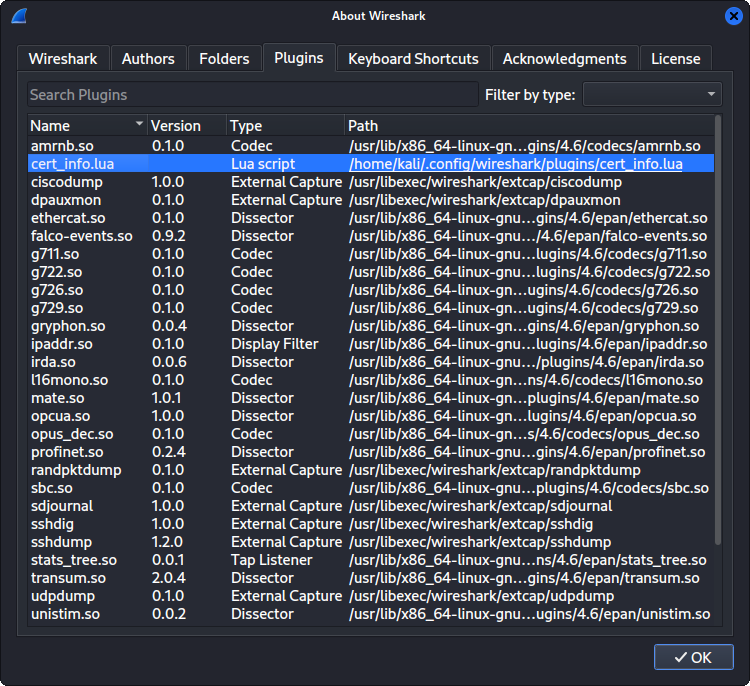Open the Filter by type dropdown
The width and height of the screenshot is (750, 686).
point(652,94)
